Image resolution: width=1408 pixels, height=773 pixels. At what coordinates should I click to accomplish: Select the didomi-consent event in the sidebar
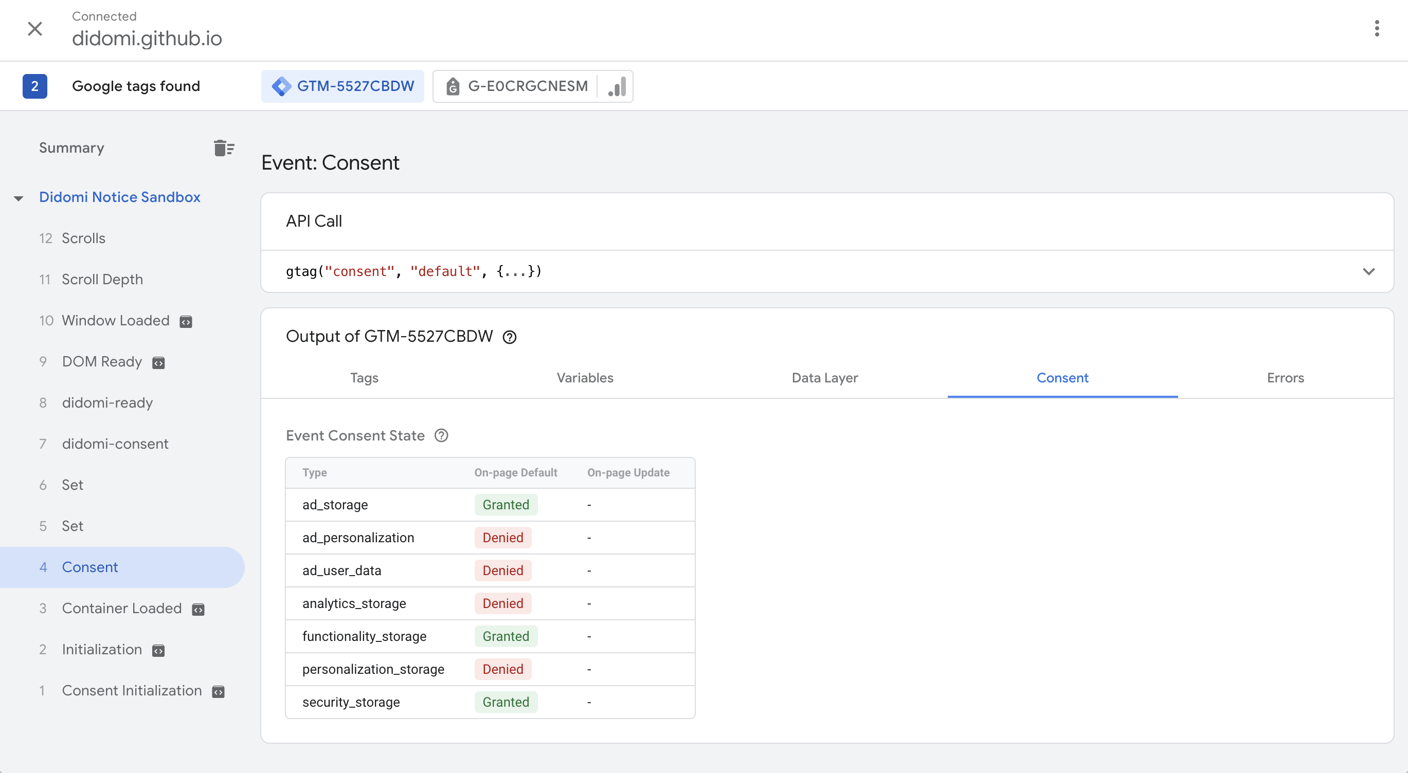click(113, 443)
